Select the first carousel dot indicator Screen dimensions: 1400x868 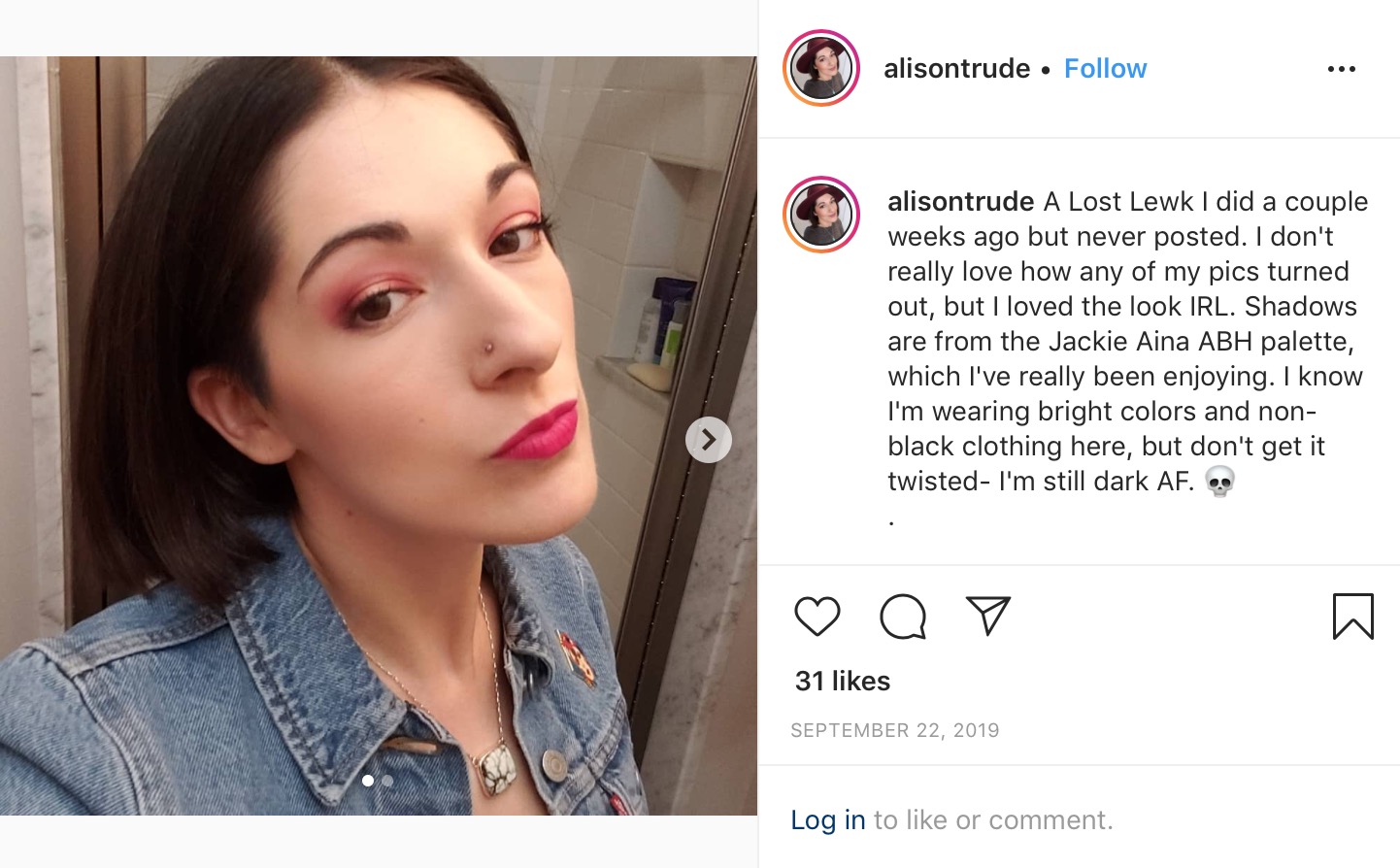(x=368, y=781)
